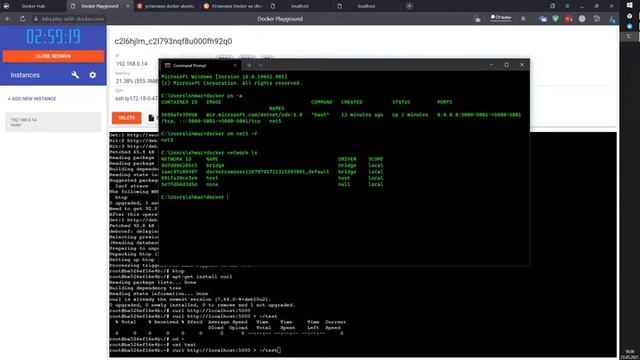Open the third browser tab with red icon
This screenshot has width=640, height=360.
[x=166, y=6]
